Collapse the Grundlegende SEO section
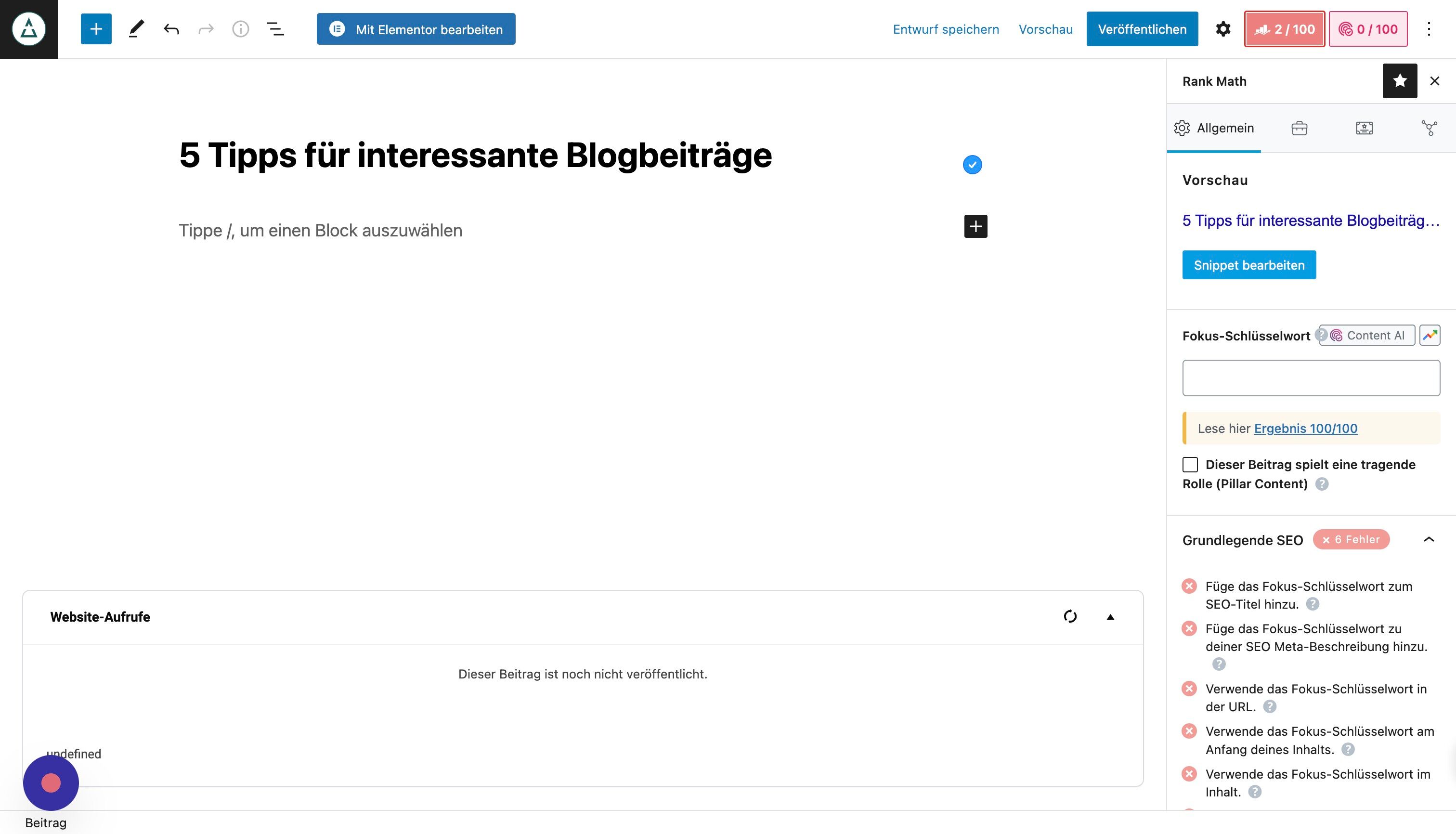 1429,540
